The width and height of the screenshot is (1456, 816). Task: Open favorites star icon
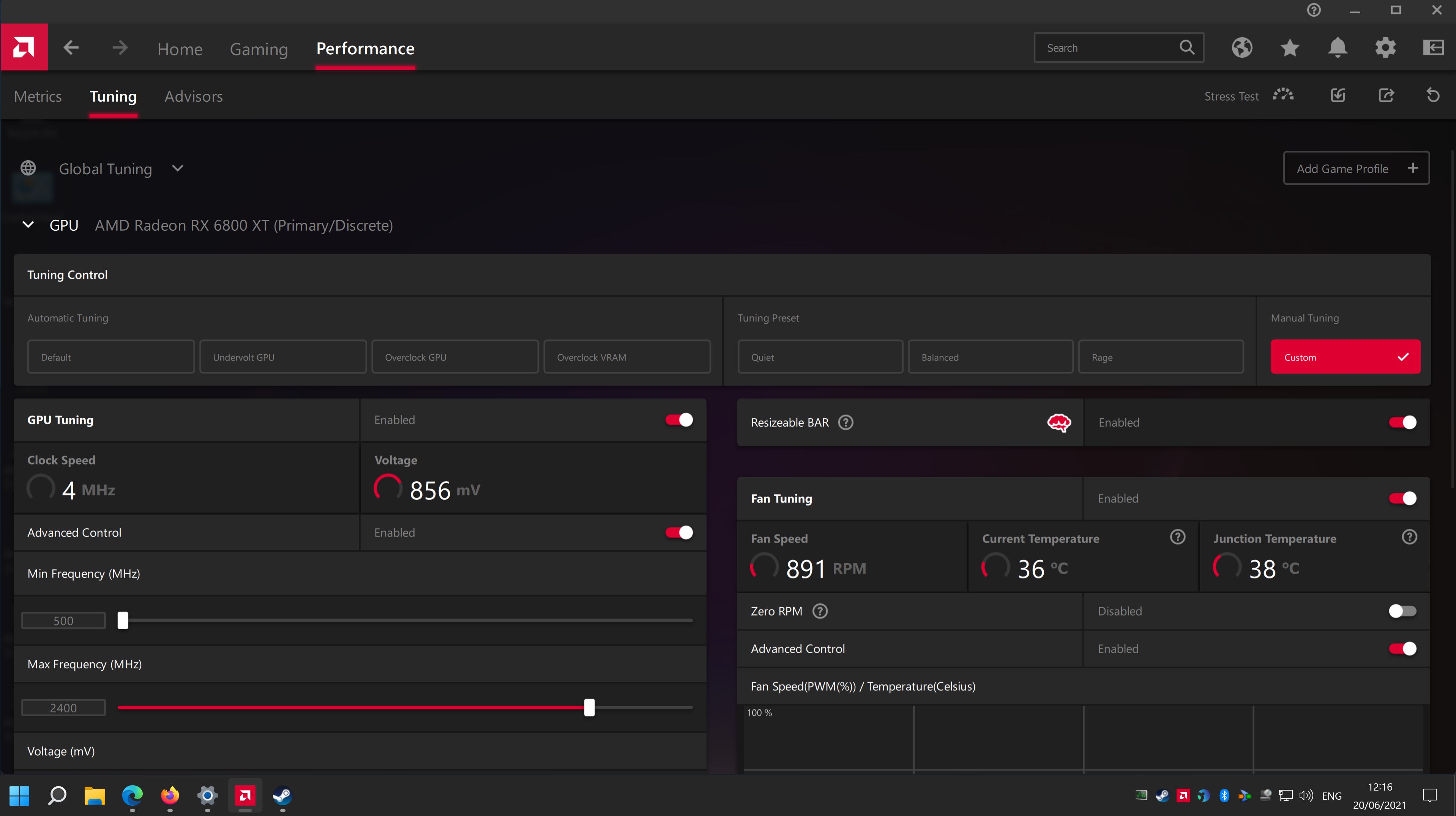coord(1290,47)
